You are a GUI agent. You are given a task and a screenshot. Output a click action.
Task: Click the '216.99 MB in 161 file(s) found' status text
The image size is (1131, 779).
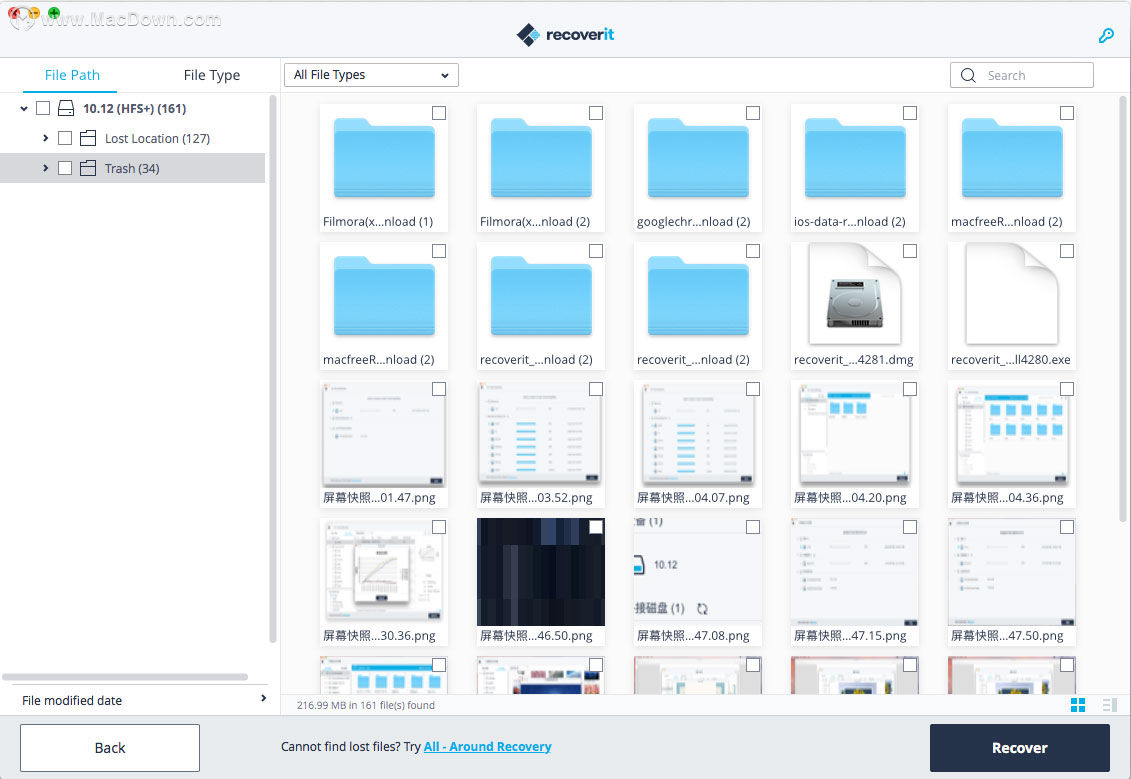[x=366, y=705]
